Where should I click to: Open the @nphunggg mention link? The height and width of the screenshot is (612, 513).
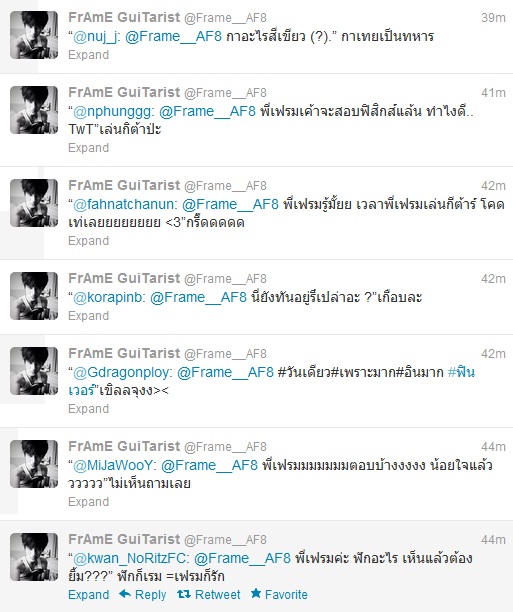(x=114, y=112)
